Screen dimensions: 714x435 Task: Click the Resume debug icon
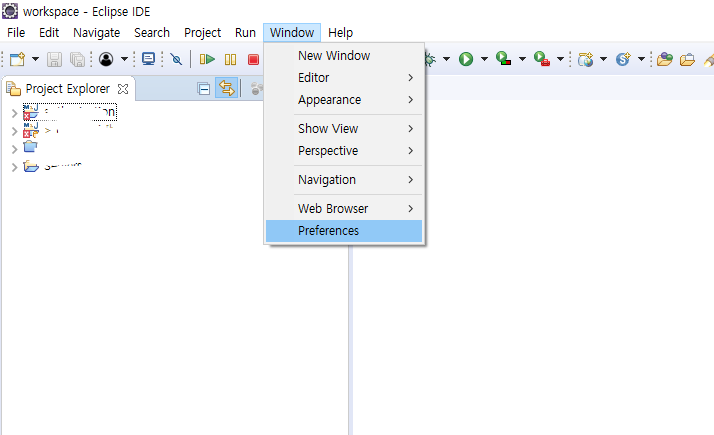pos(207,59)
